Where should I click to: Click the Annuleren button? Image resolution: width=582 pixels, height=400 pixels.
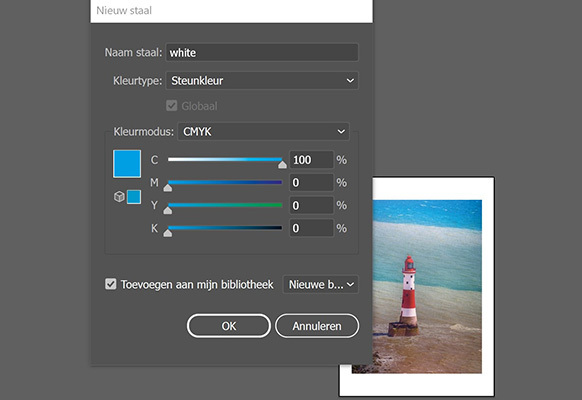coord(317,326)
